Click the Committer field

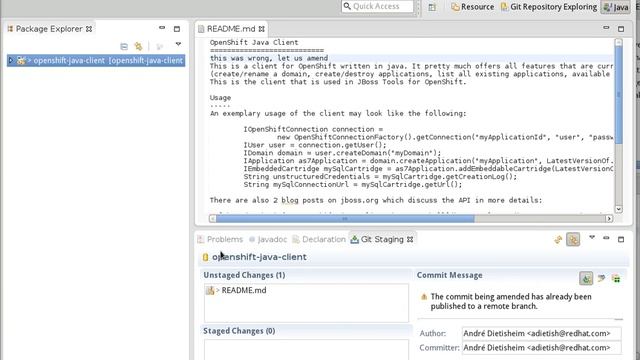pos(542,348)
